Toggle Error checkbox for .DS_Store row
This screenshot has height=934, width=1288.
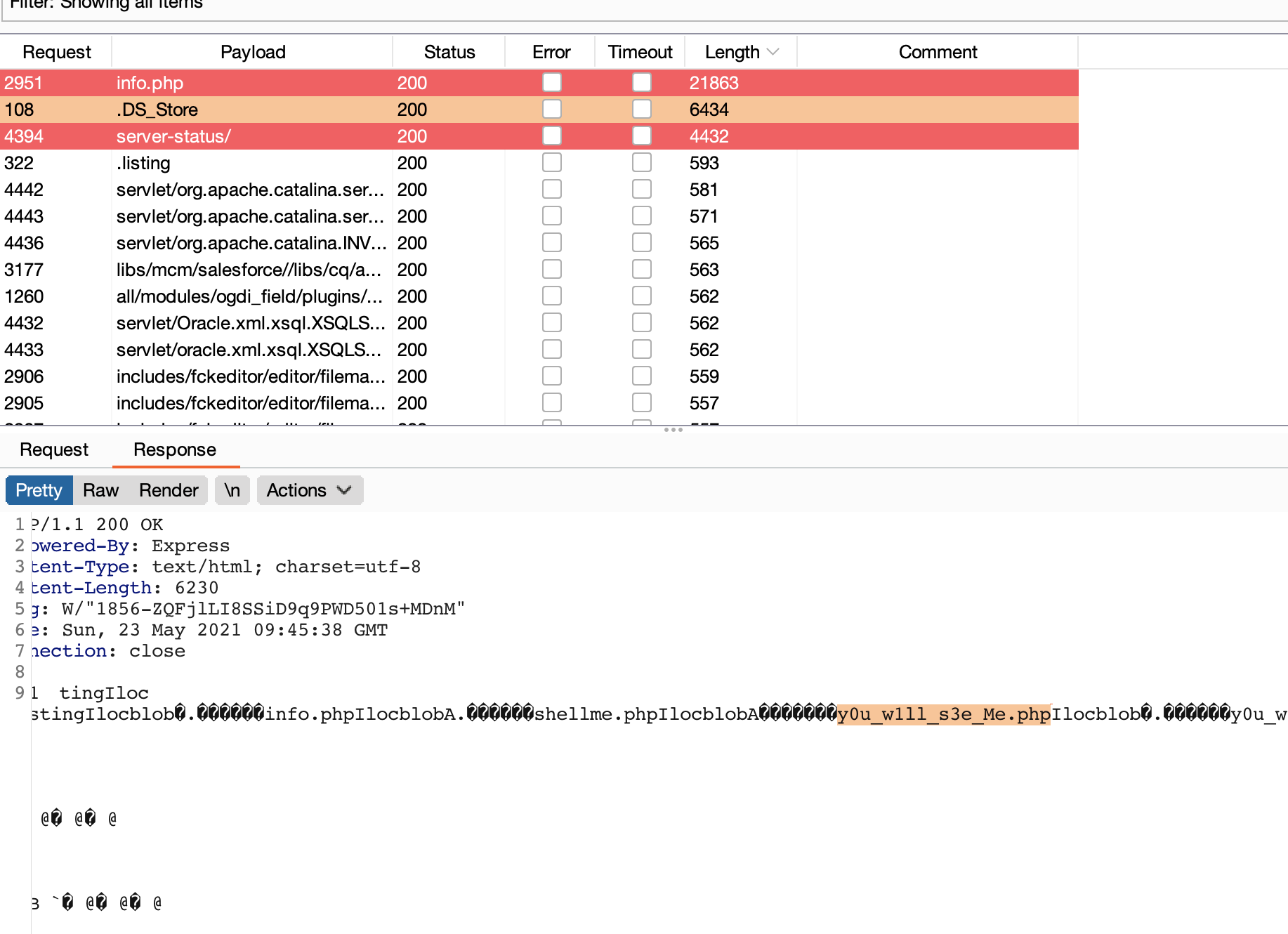click(552, 109)
